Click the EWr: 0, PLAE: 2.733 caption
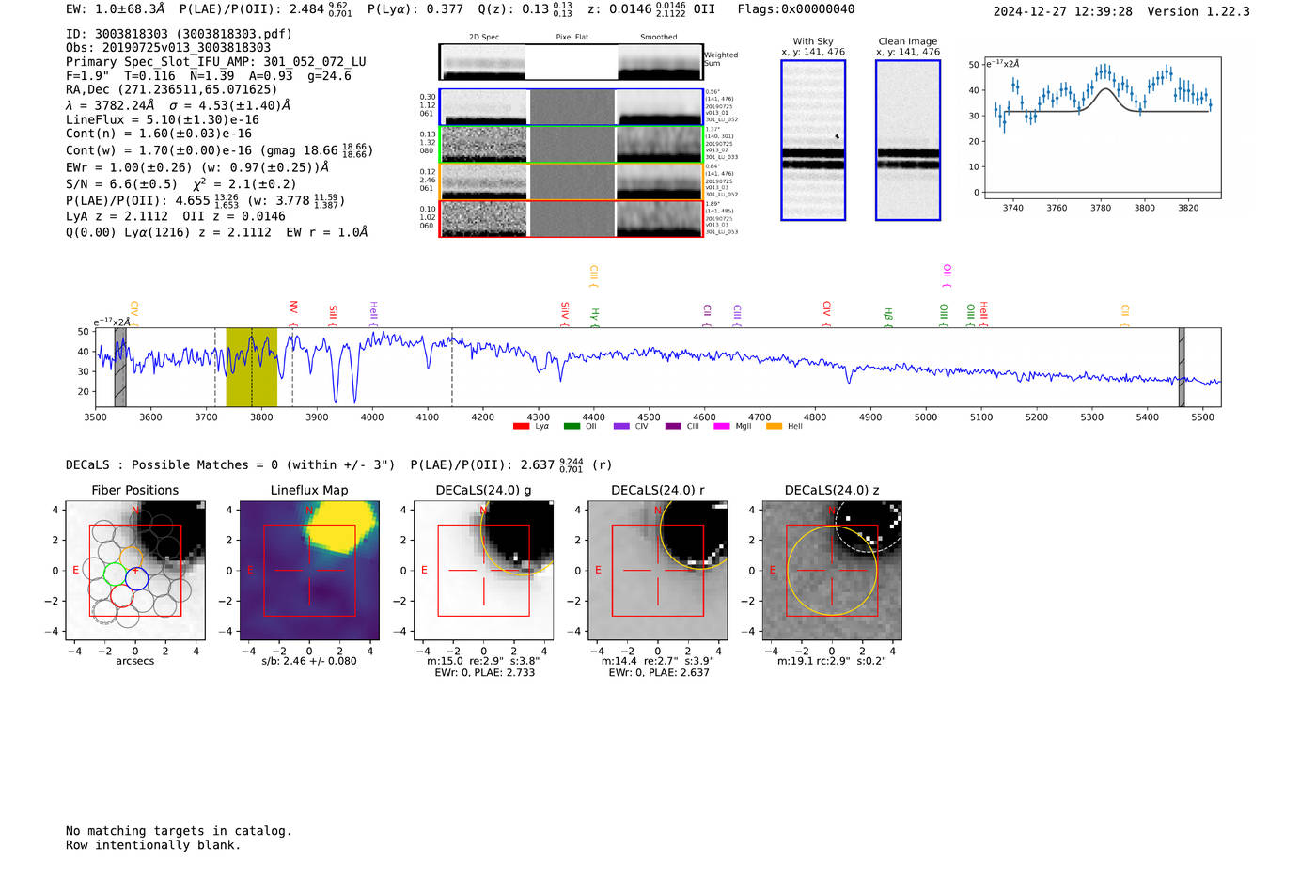 (485, 672)
